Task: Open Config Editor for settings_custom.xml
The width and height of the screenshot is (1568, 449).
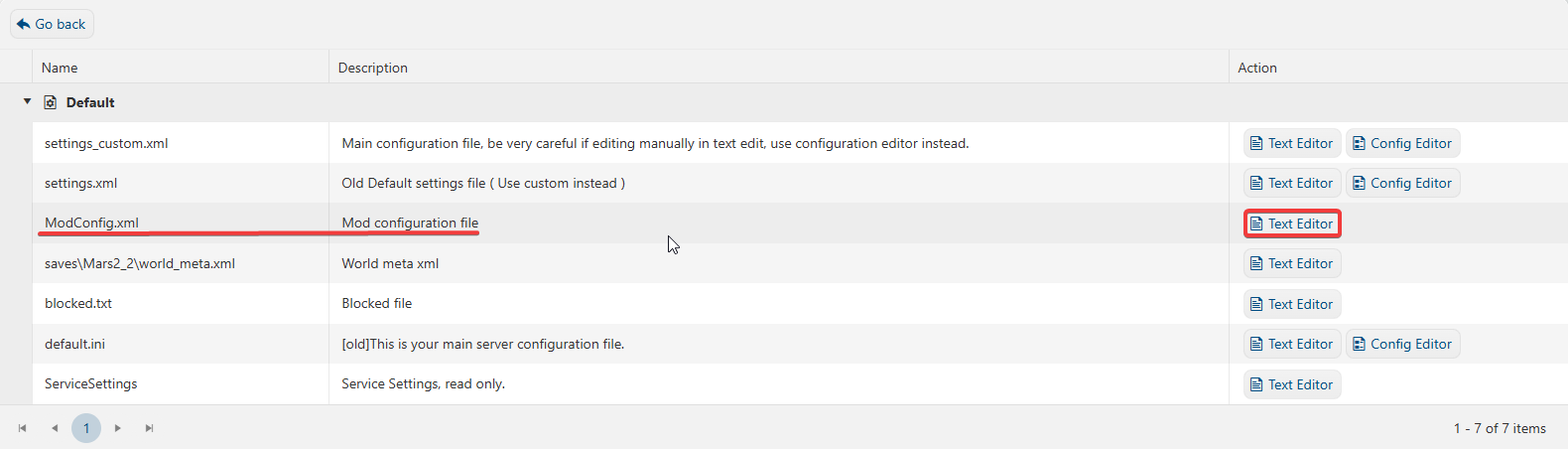Action: [x=1401, y=143]
